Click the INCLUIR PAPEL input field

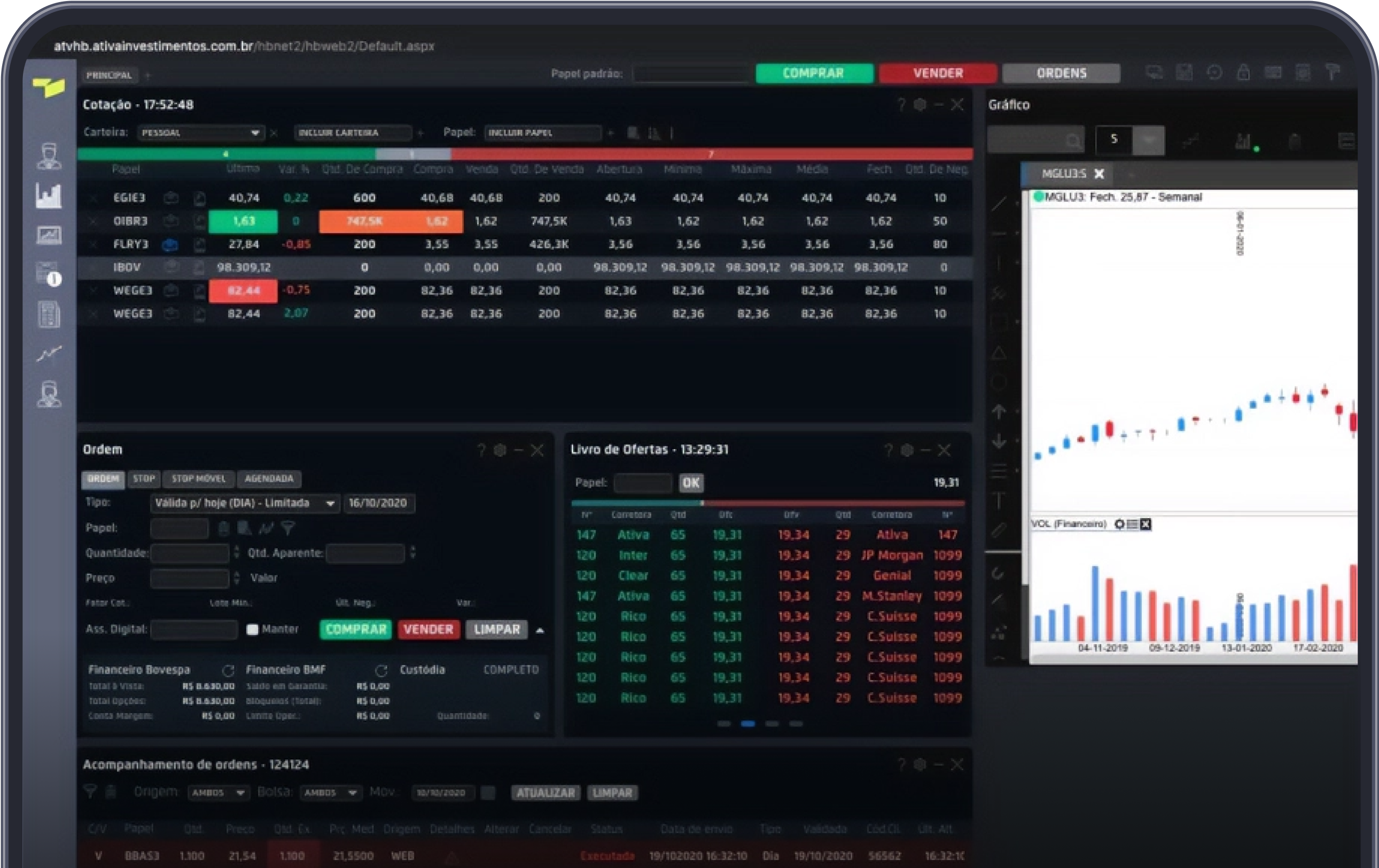coord(543,133)
